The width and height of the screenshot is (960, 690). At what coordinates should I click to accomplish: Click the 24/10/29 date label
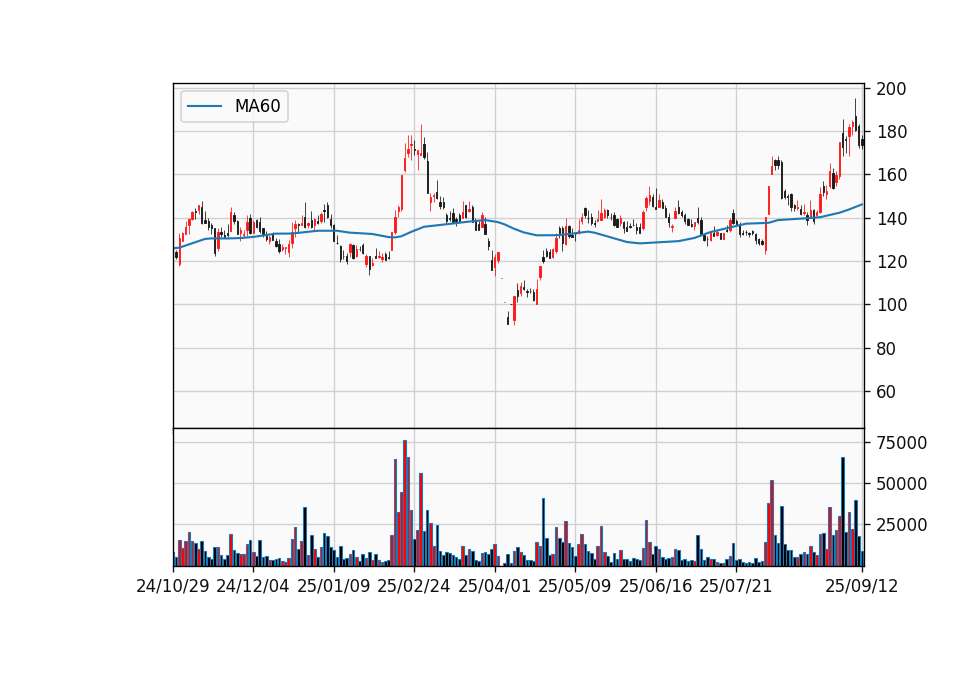[x=173, y=586]
